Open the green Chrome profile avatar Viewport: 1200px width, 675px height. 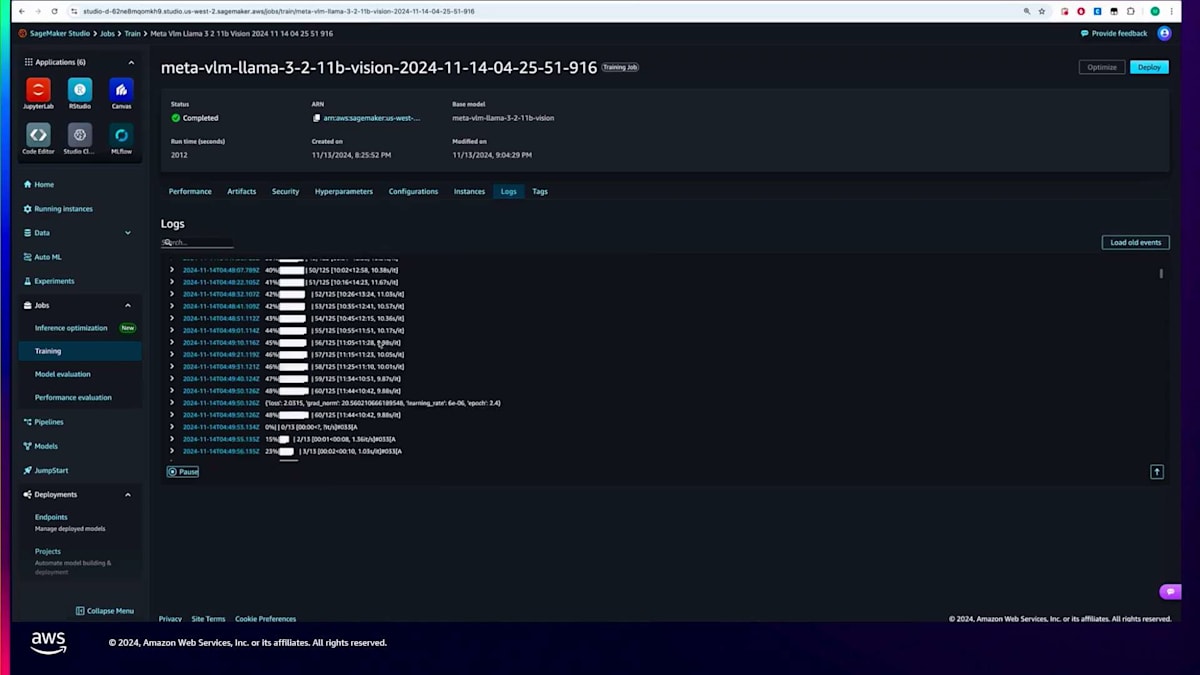[x=1156, y=11]
